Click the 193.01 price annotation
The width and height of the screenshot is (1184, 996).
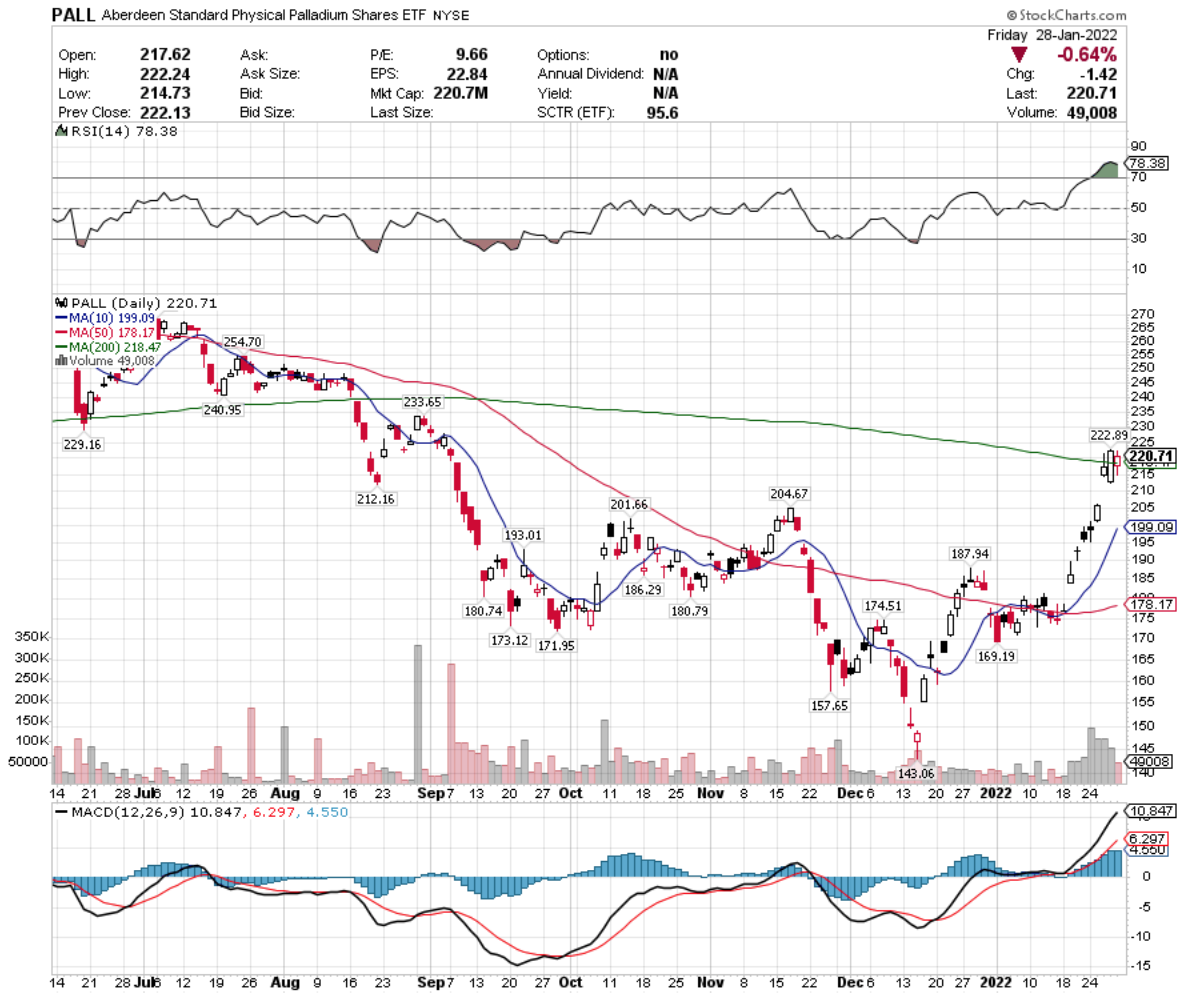pos(523,535)
